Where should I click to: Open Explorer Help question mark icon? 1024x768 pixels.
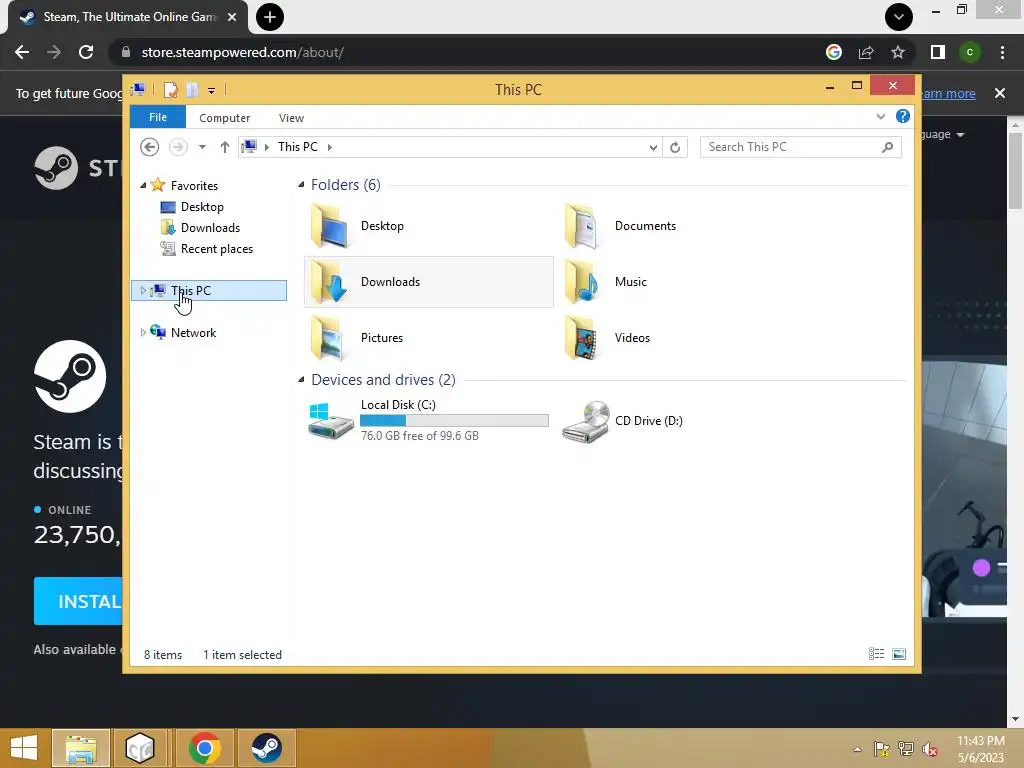click(903, 116)
